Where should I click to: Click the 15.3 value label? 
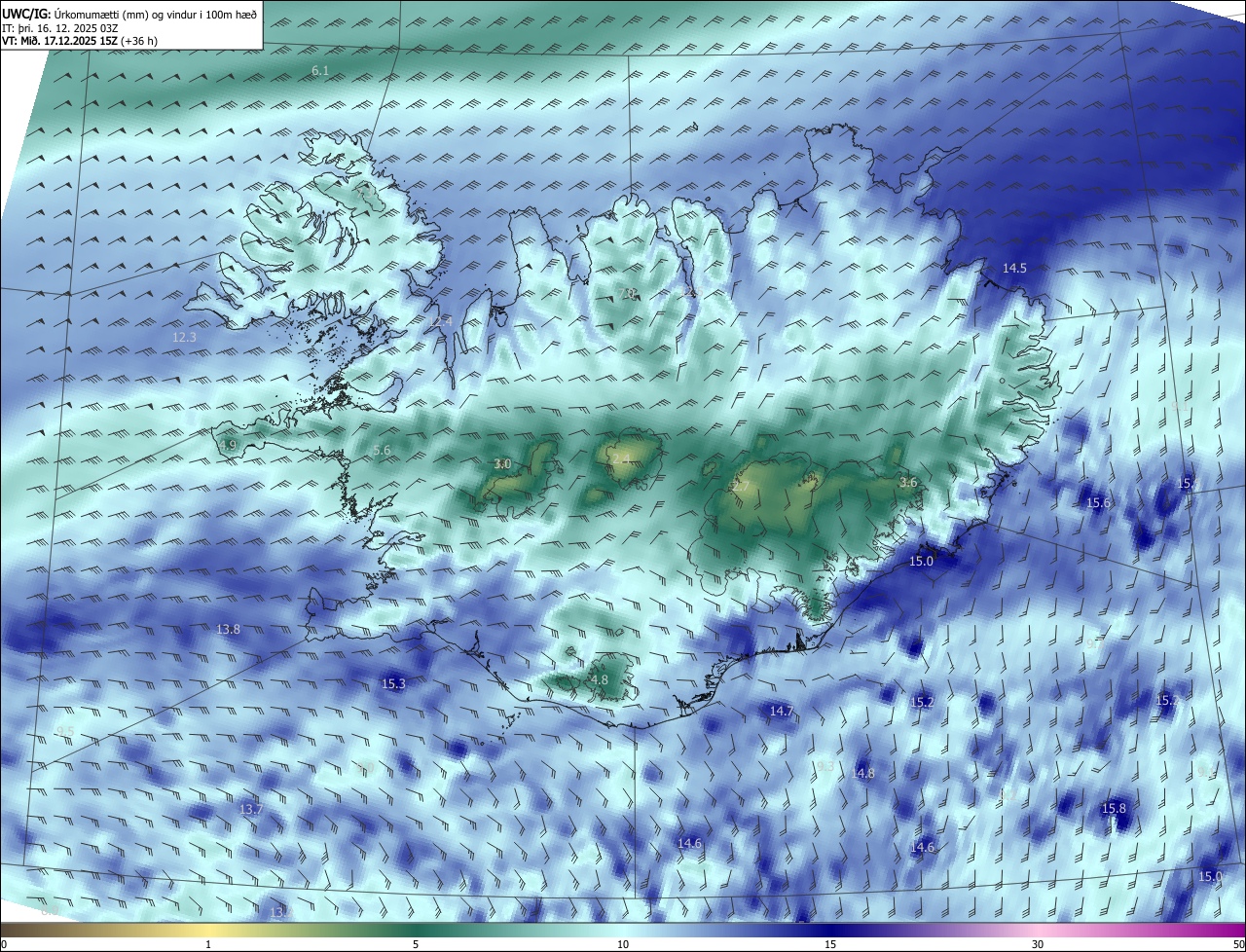[393, 684]
